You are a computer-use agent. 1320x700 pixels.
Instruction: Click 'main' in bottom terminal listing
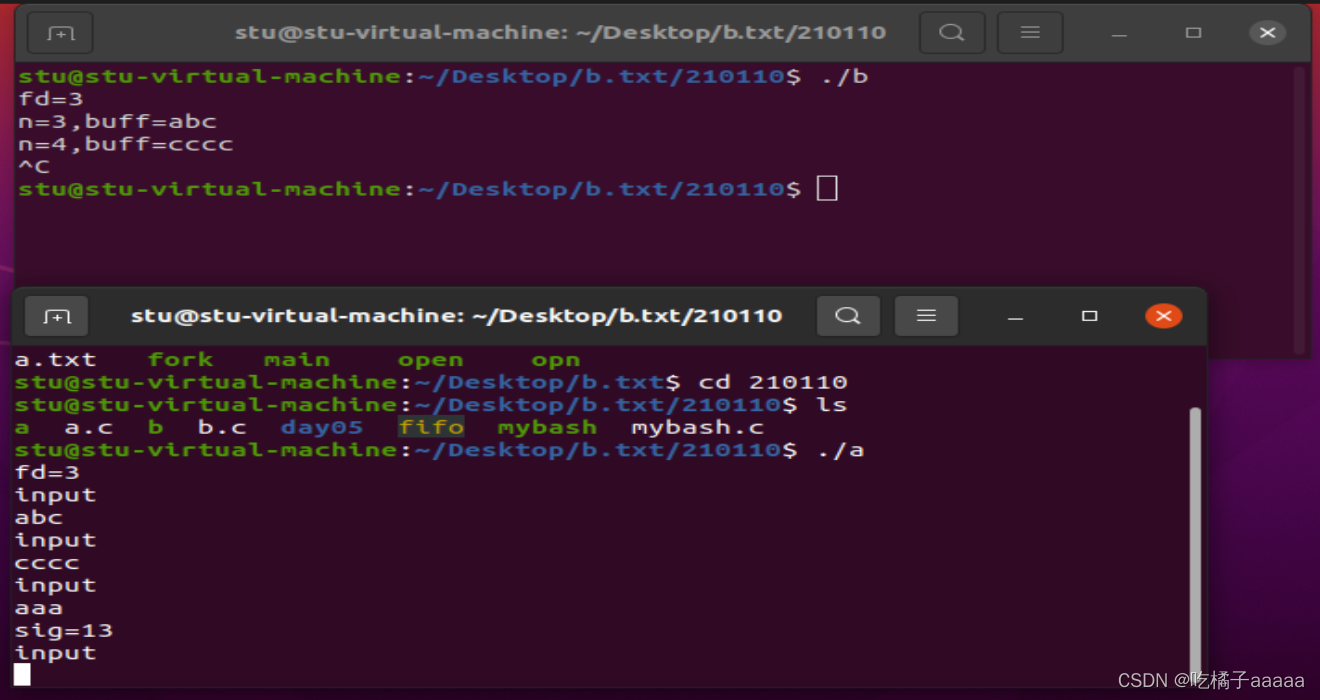pyautogui.click(x=297, y=360)
